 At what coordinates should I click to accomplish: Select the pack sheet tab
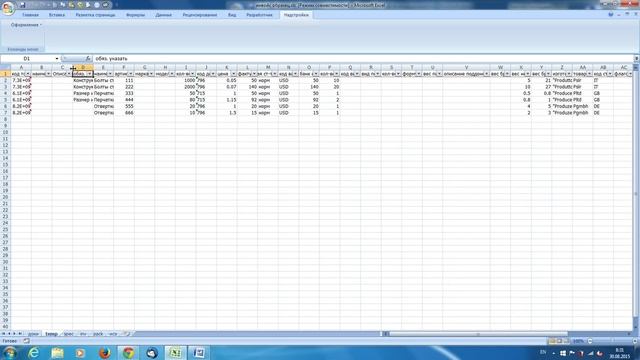tap(98, 334)
